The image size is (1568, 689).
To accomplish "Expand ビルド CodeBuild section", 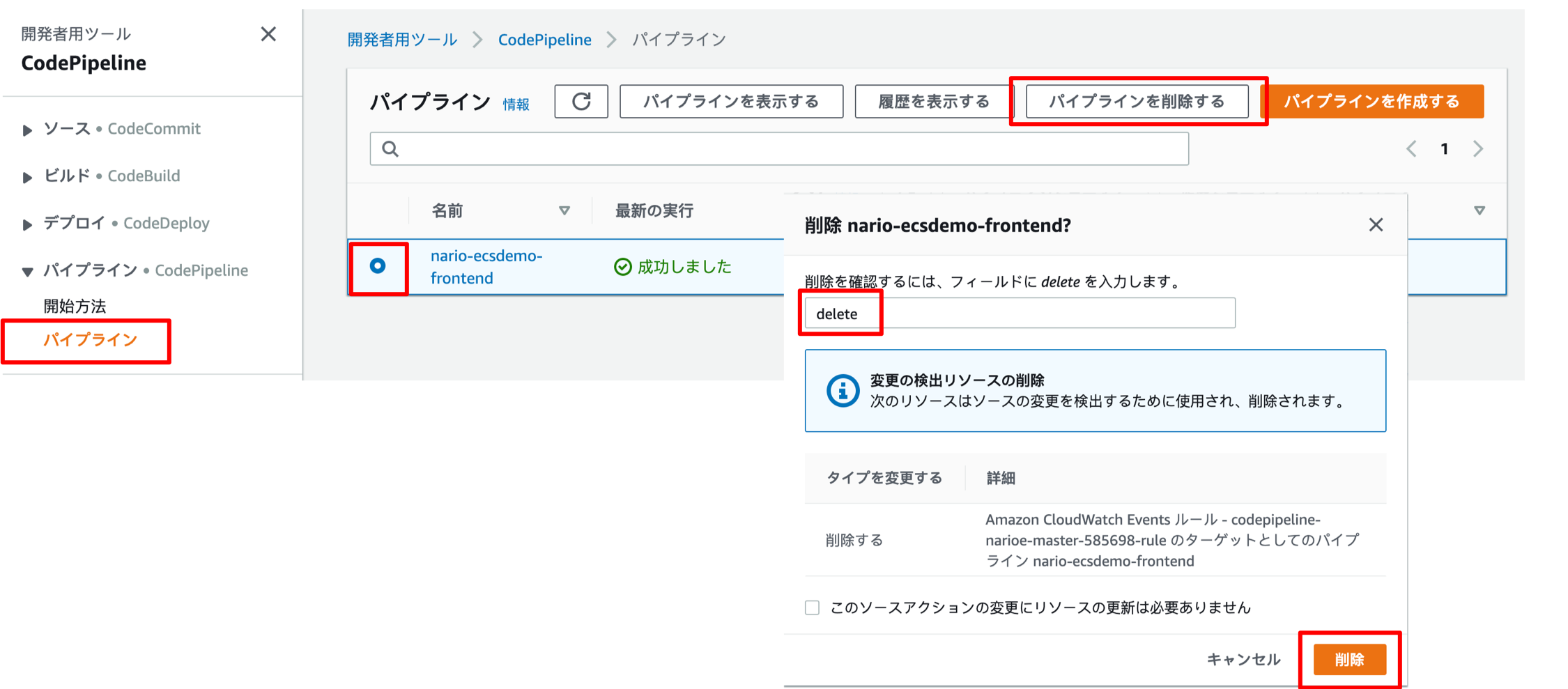I will pyautogui.click(x=27, y=177).
